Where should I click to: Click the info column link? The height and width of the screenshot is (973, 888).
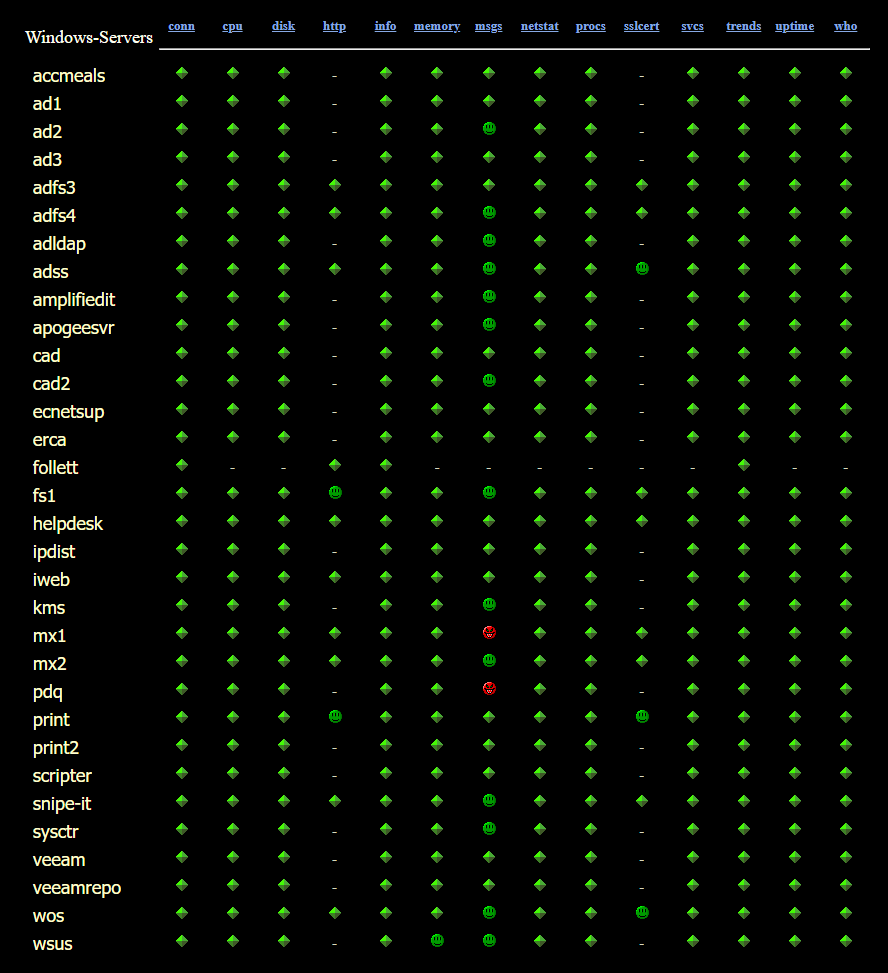tap(385, 26)
